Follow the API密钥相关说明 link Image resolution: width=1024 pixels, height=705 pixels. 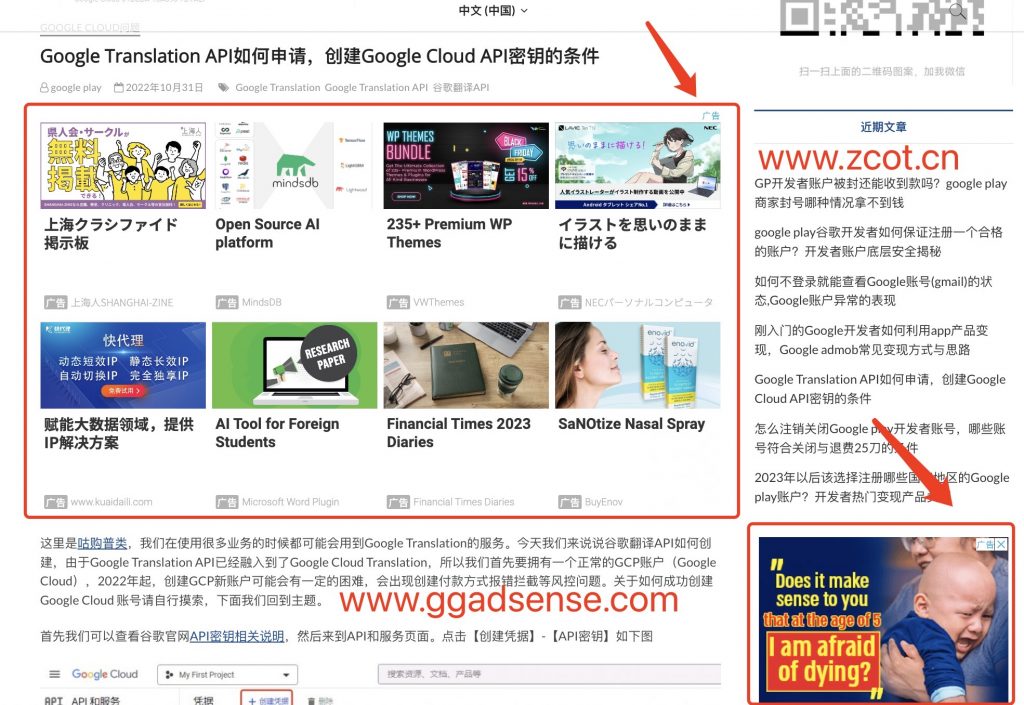click(236, 636)
